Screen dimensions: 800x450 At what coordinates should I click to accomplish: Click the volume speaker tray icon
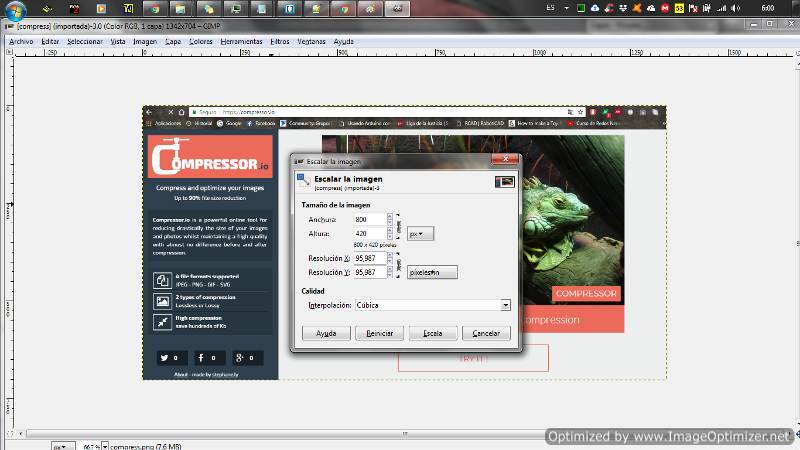pos(735,8)
